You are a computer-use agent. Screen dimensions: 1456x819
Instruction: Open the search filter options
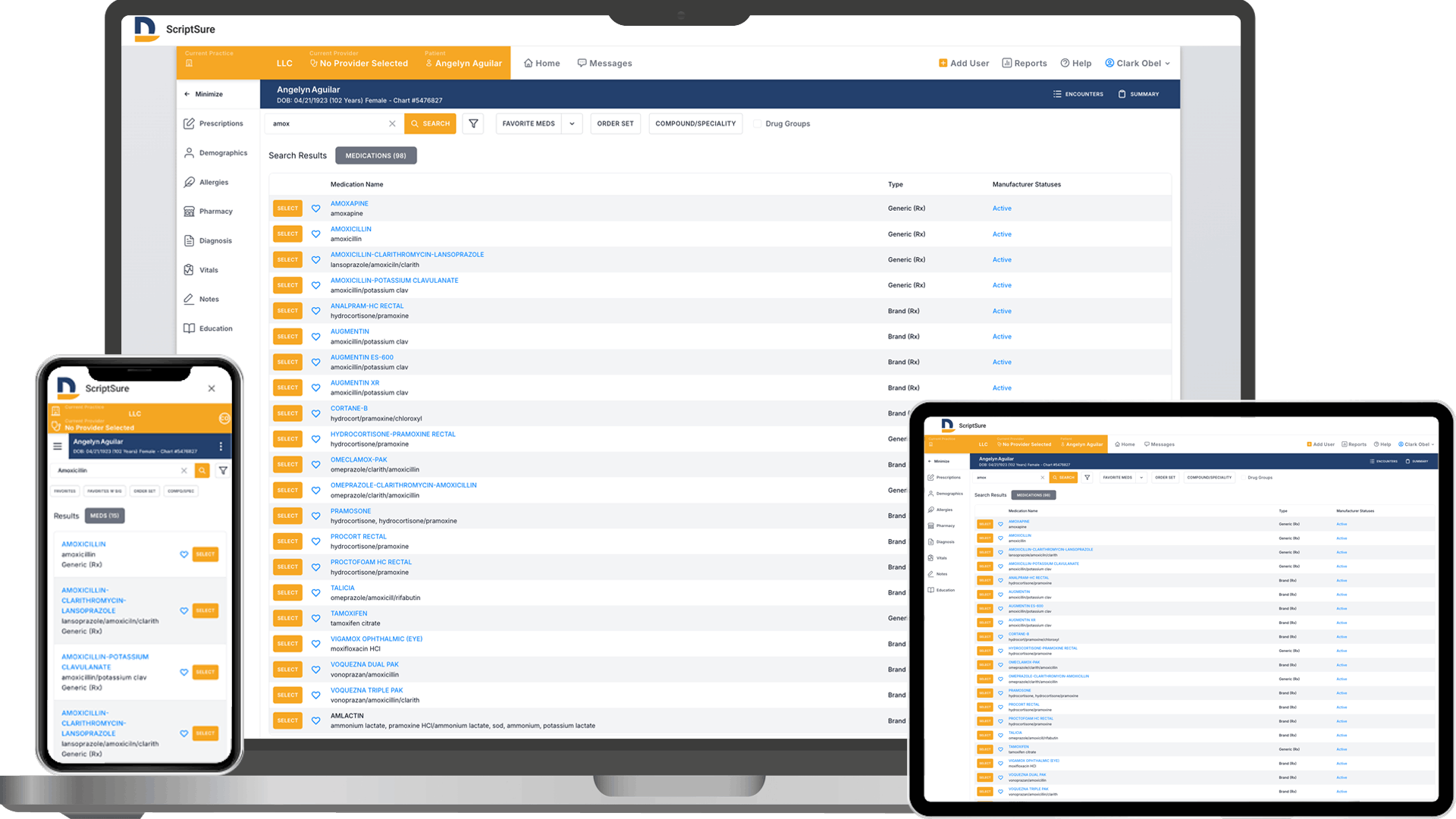coord(472,123)
